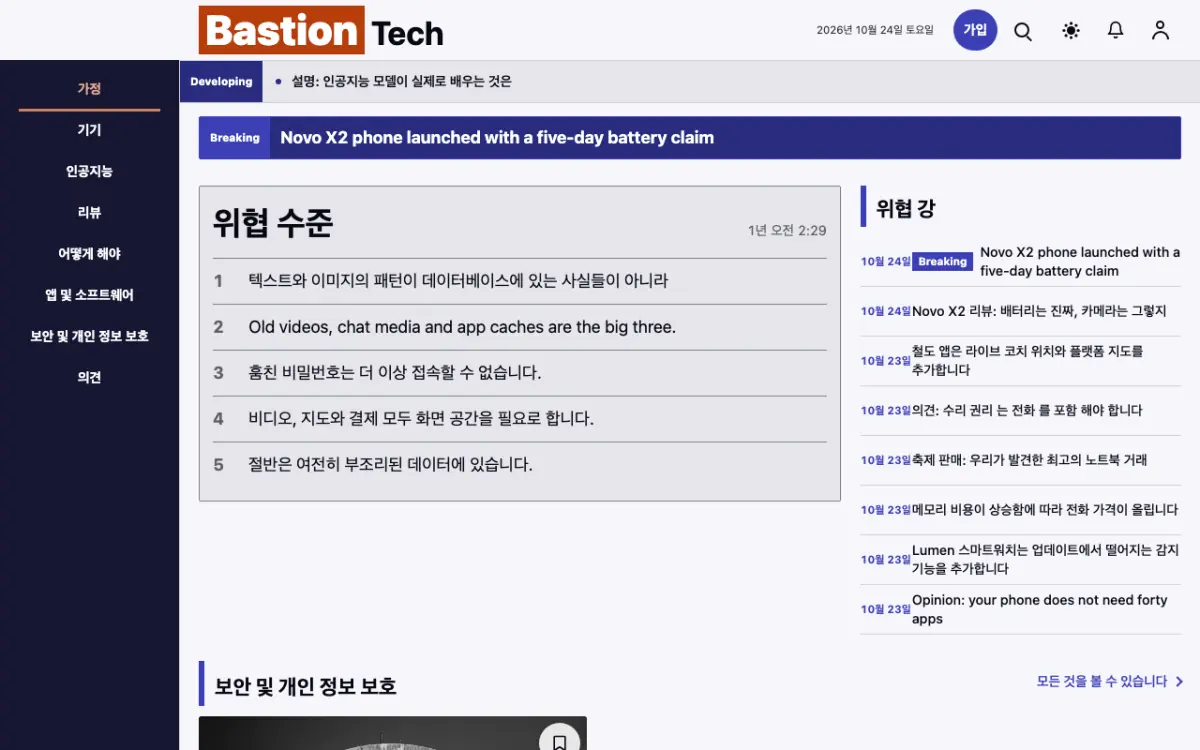The width and height of the screenshot is (1200, 750).
Task: Click the 보안 및 개인 정보 보호 section heading
Action: tap(306, 686)
